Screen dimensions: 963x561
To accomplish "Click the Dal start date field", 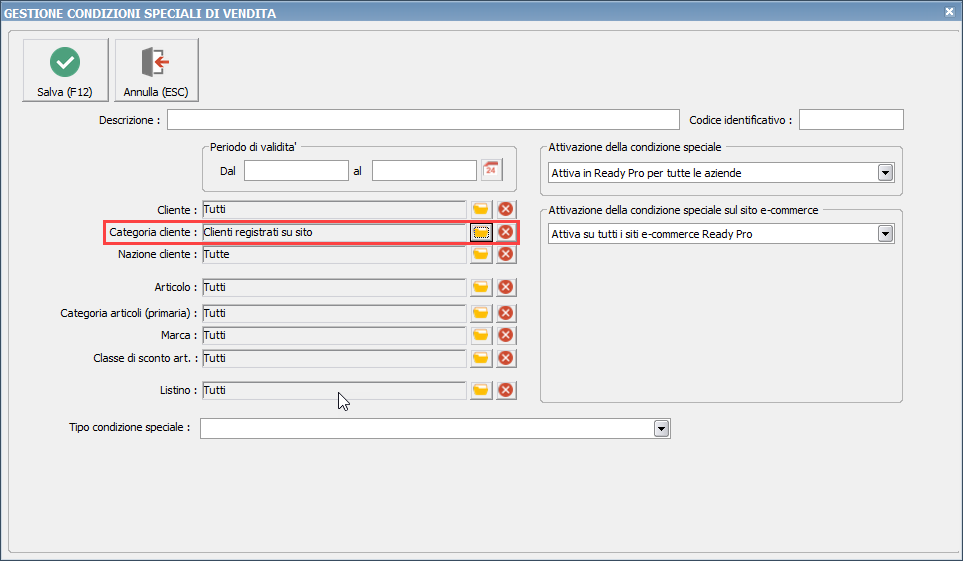I will (x=296, y=170).
